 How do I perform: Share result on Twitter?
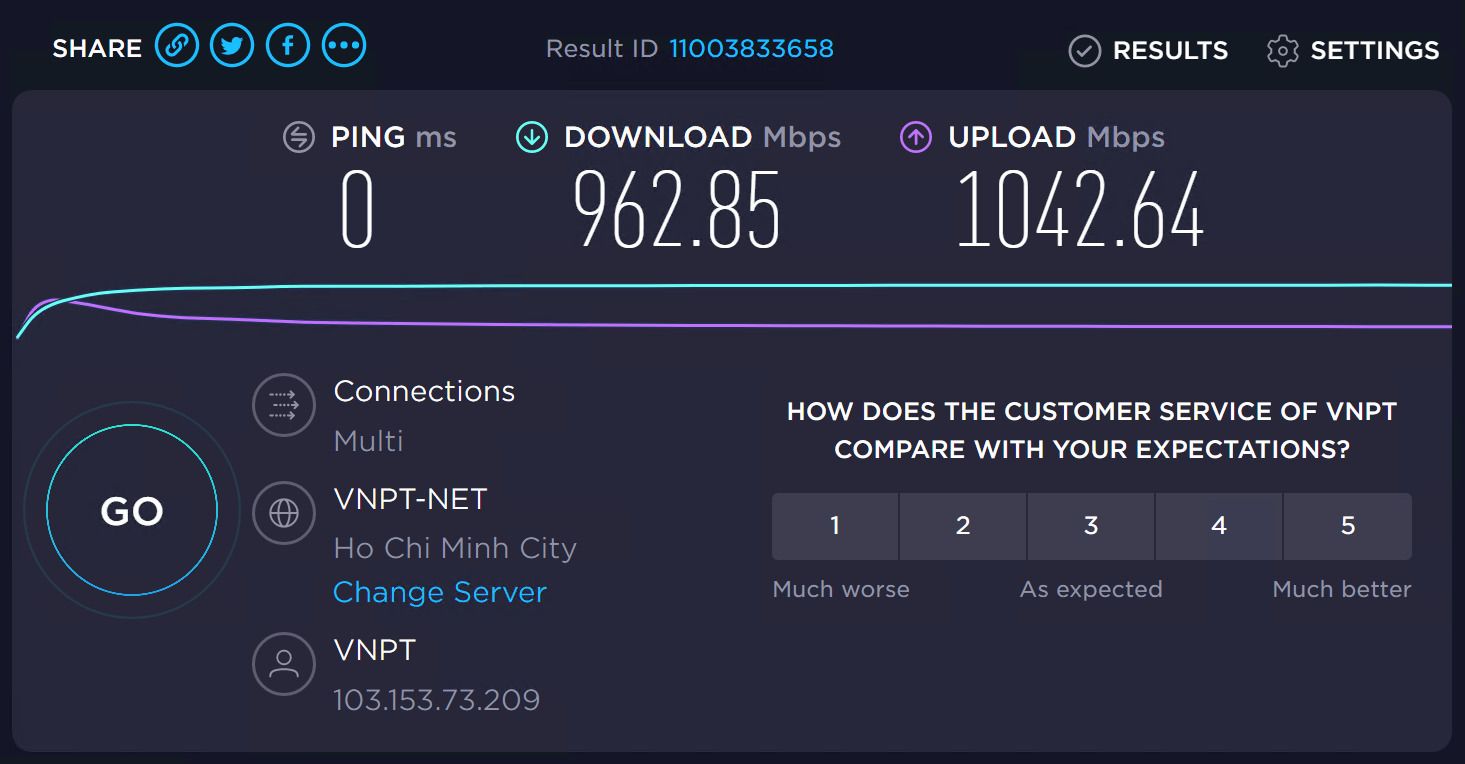click(x=232, y=46)
